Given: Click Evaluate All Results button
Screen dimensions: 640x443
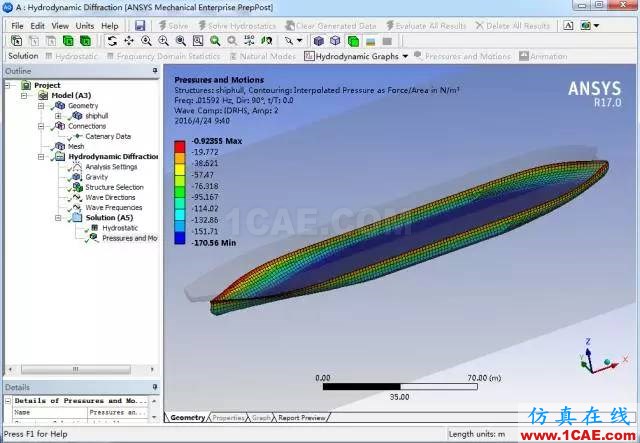Looking at the screenshot, I should pos(426,26).
